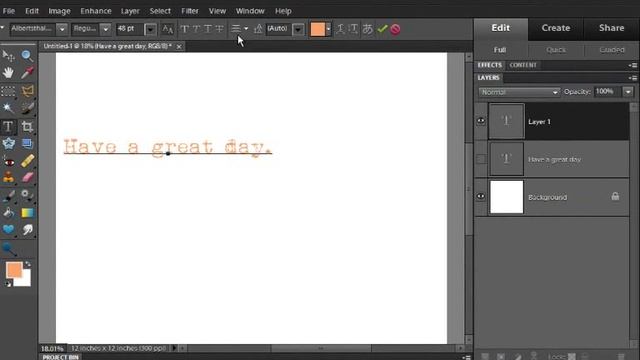Select the Eyedropper tool
Image resolution: width=640 pixels, height=360 pixels.
27,73
